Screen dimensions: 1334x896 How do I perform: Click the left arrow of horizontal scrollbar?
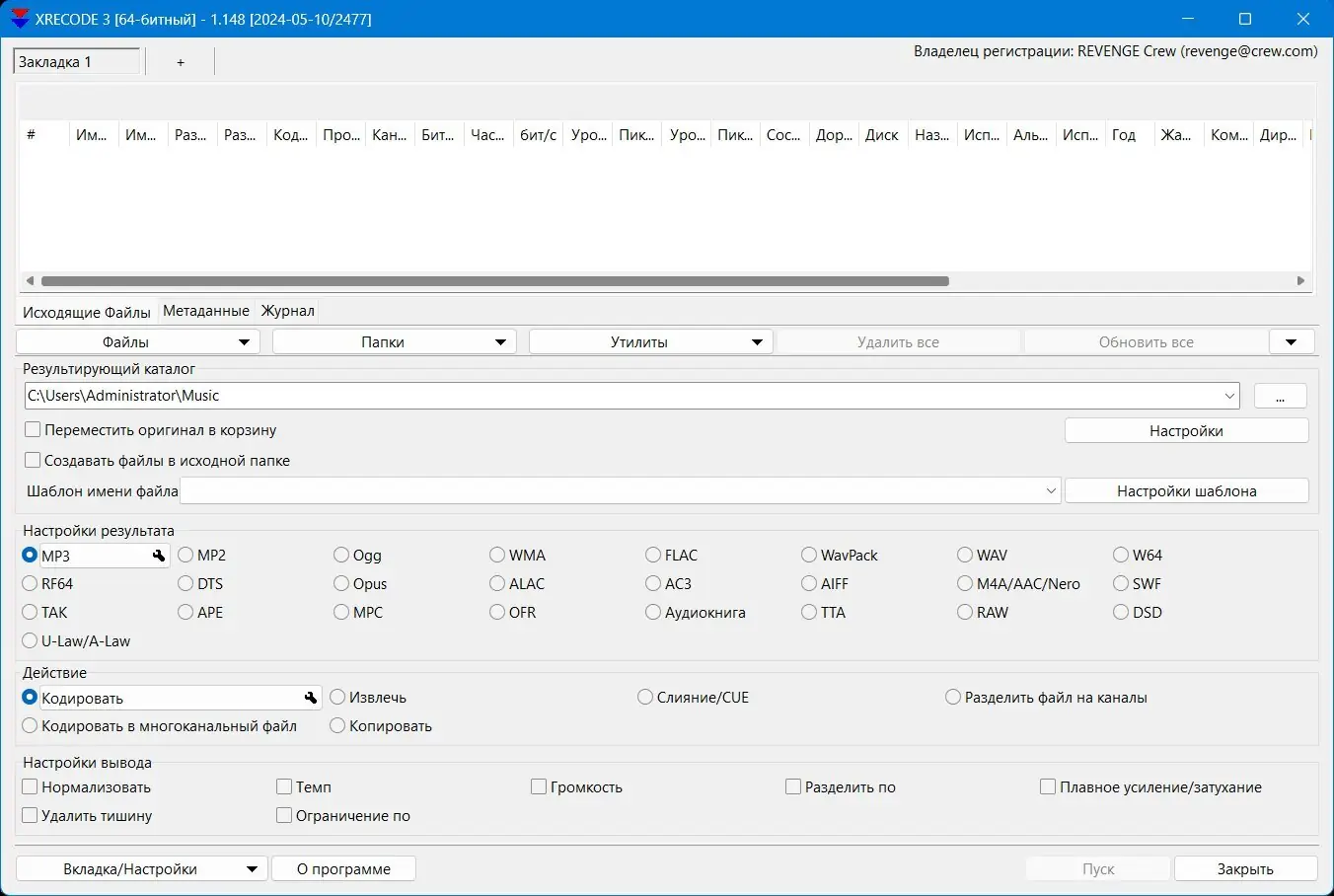coord(30,281)
